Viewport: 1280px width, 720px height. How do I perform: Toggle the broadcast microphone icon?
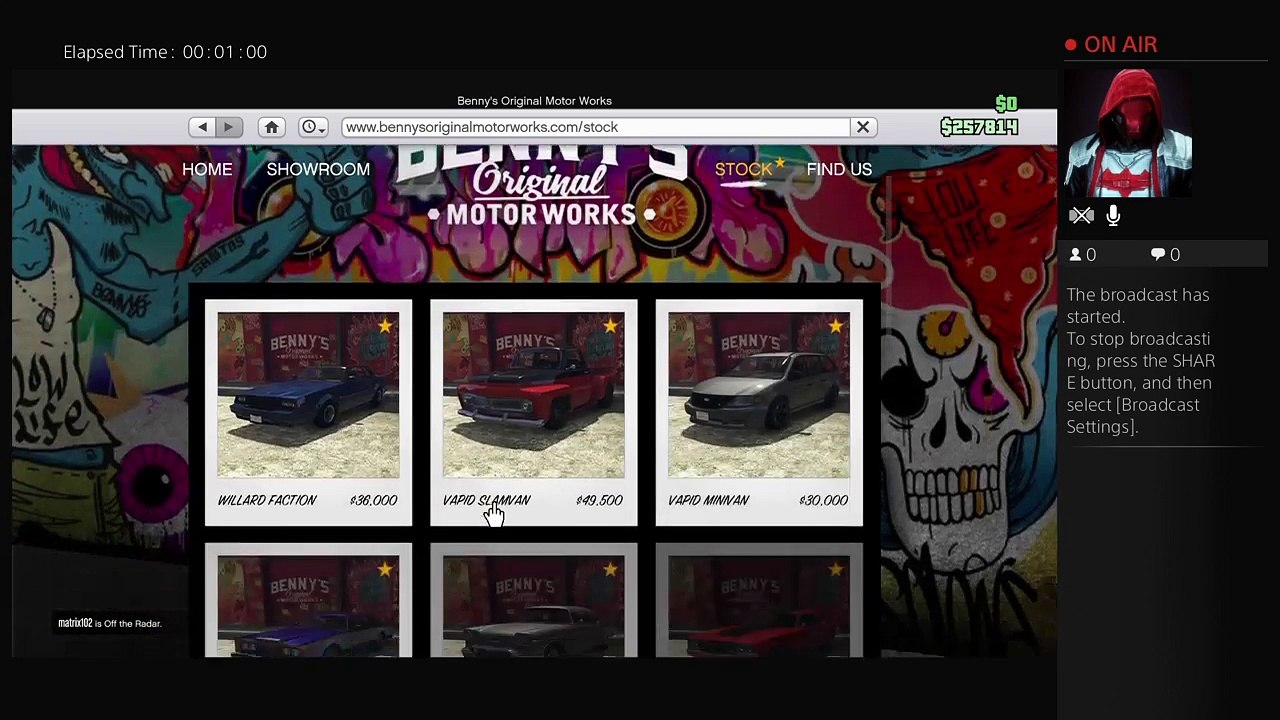click(x=1113, y=215)
